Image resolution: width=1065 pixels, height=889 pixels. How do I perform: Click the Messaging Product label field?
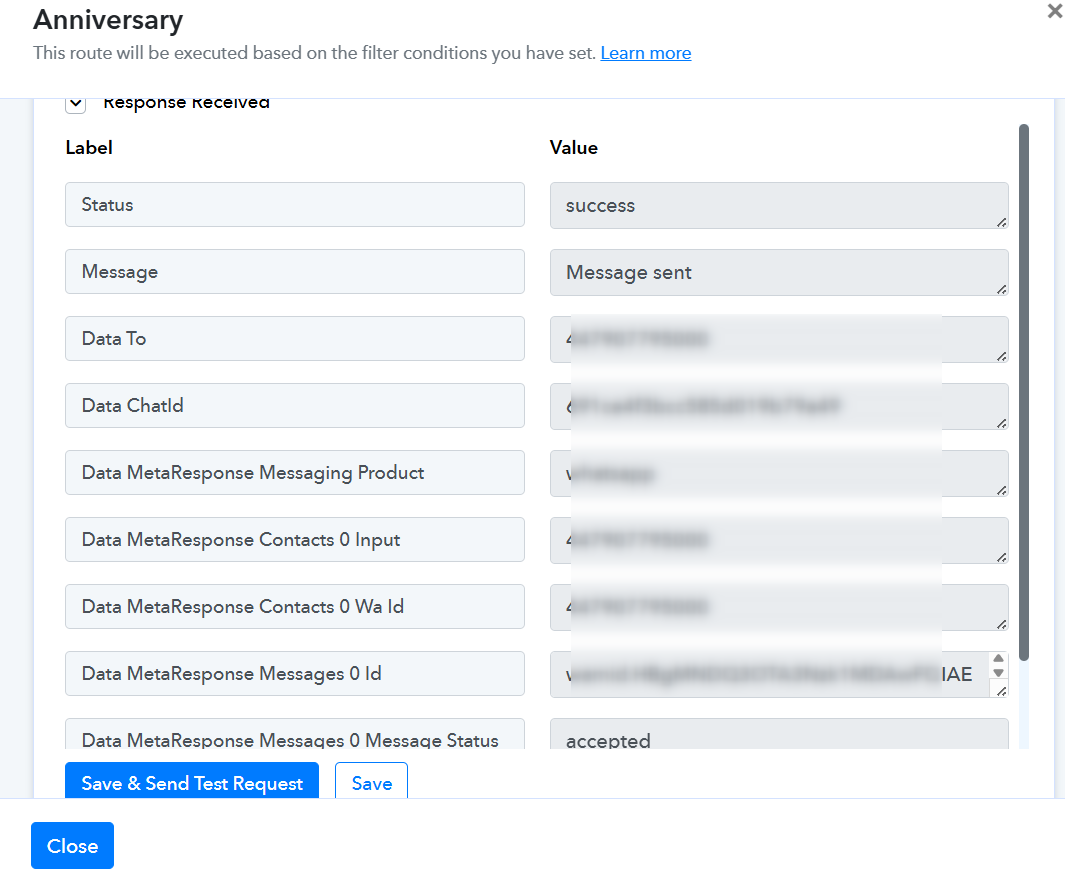click(x=294, y=473)
